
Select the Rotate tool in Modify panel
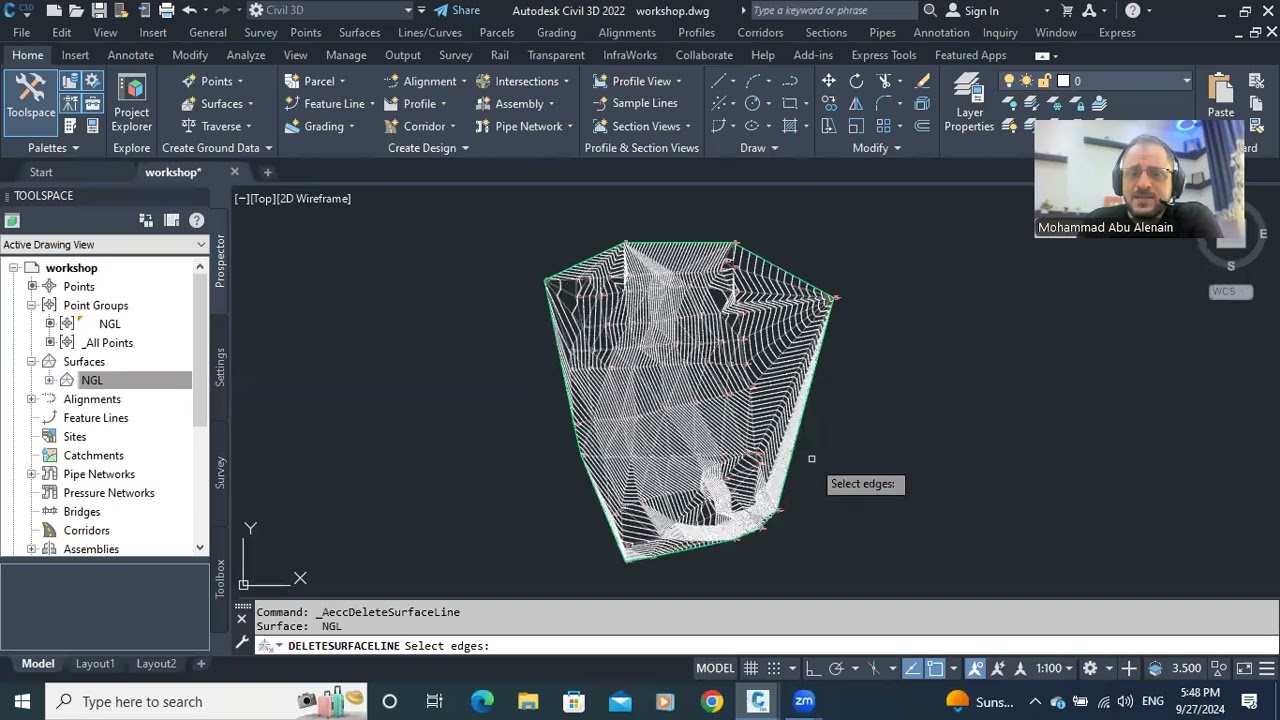856,81
